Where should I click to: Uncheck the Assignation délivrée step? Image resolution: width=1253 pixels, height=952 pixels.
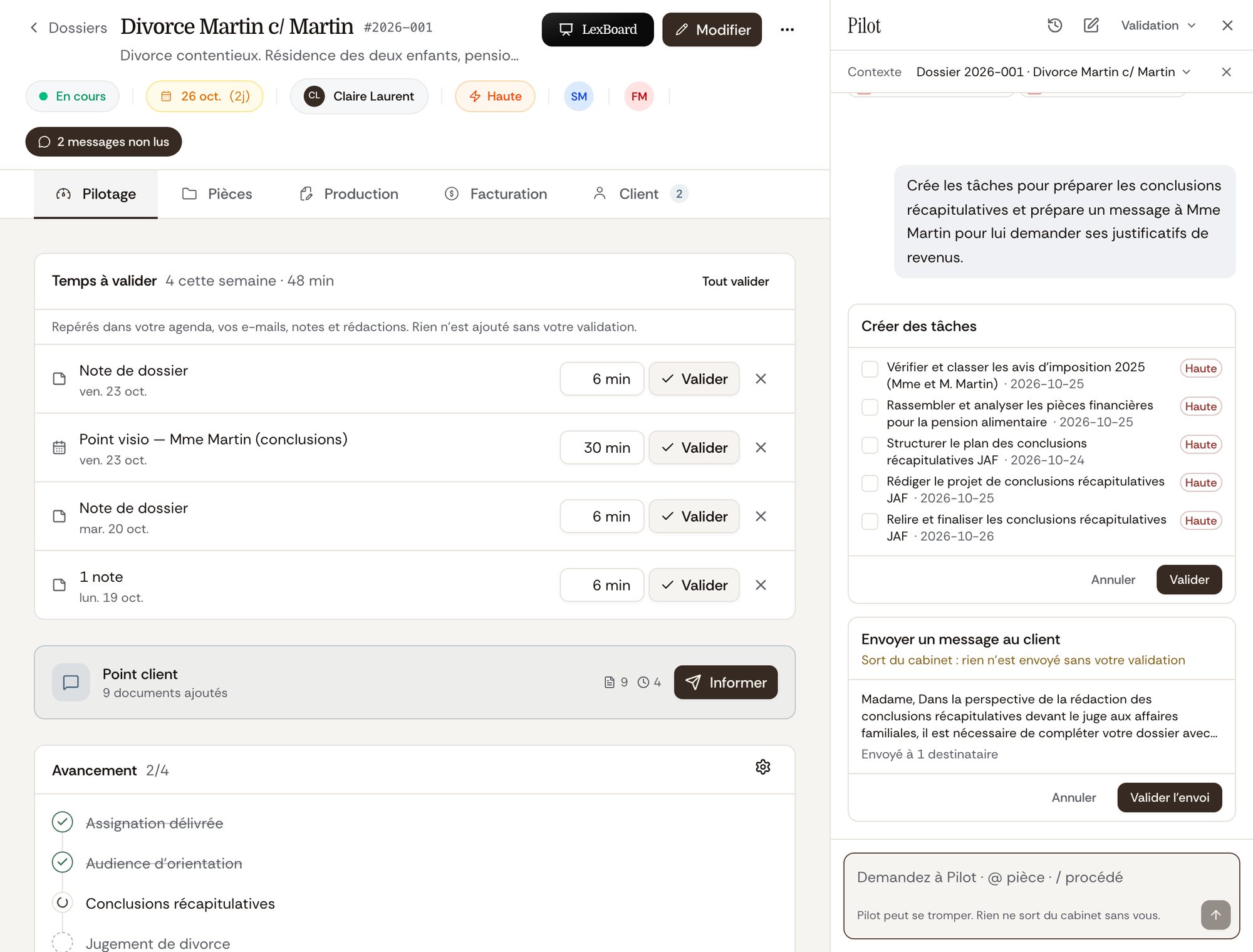point(62,822)
